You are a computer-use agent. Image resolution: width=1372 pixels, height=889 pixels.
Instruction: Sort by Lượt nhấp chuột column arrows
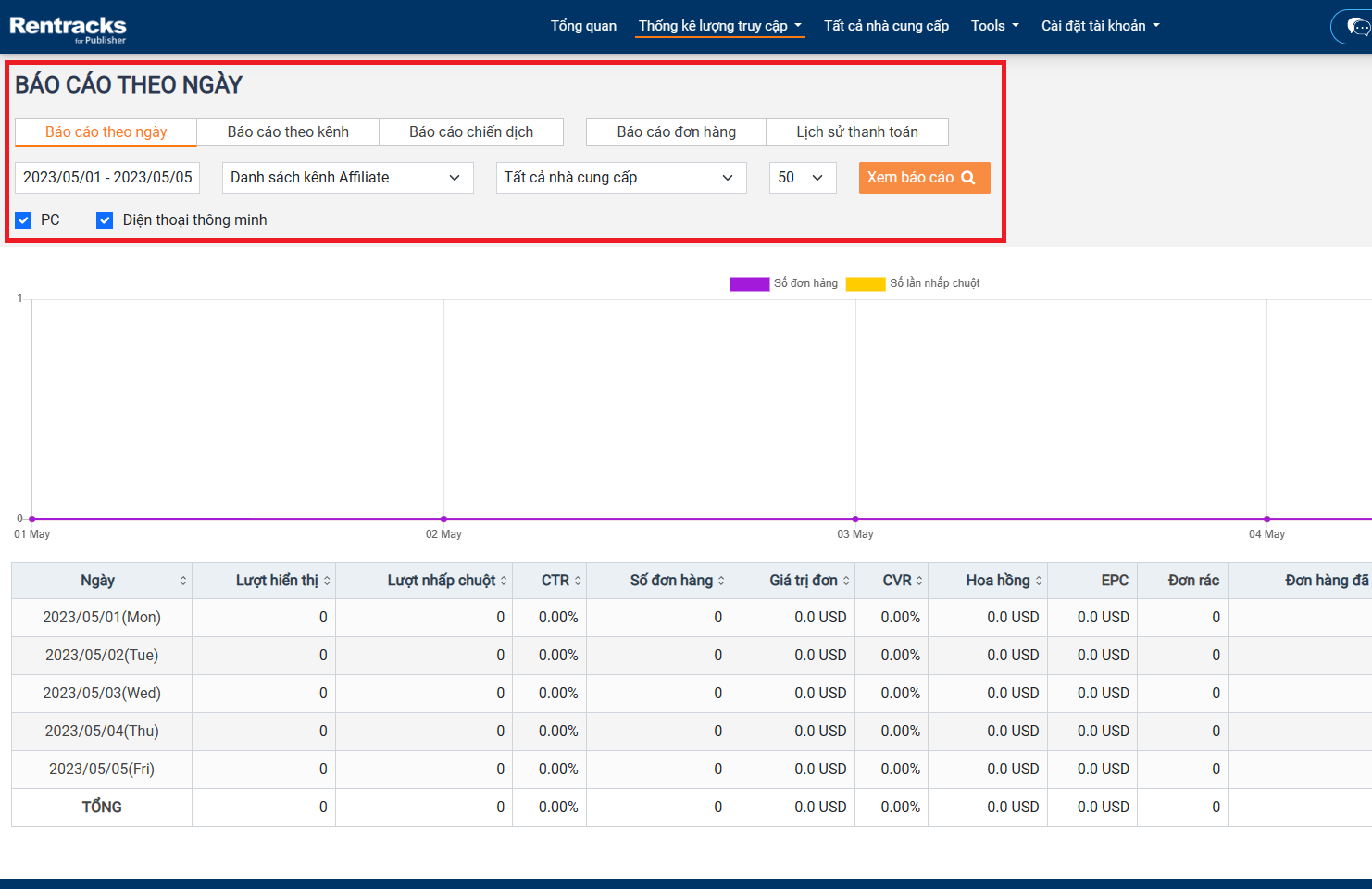(504, 581)
